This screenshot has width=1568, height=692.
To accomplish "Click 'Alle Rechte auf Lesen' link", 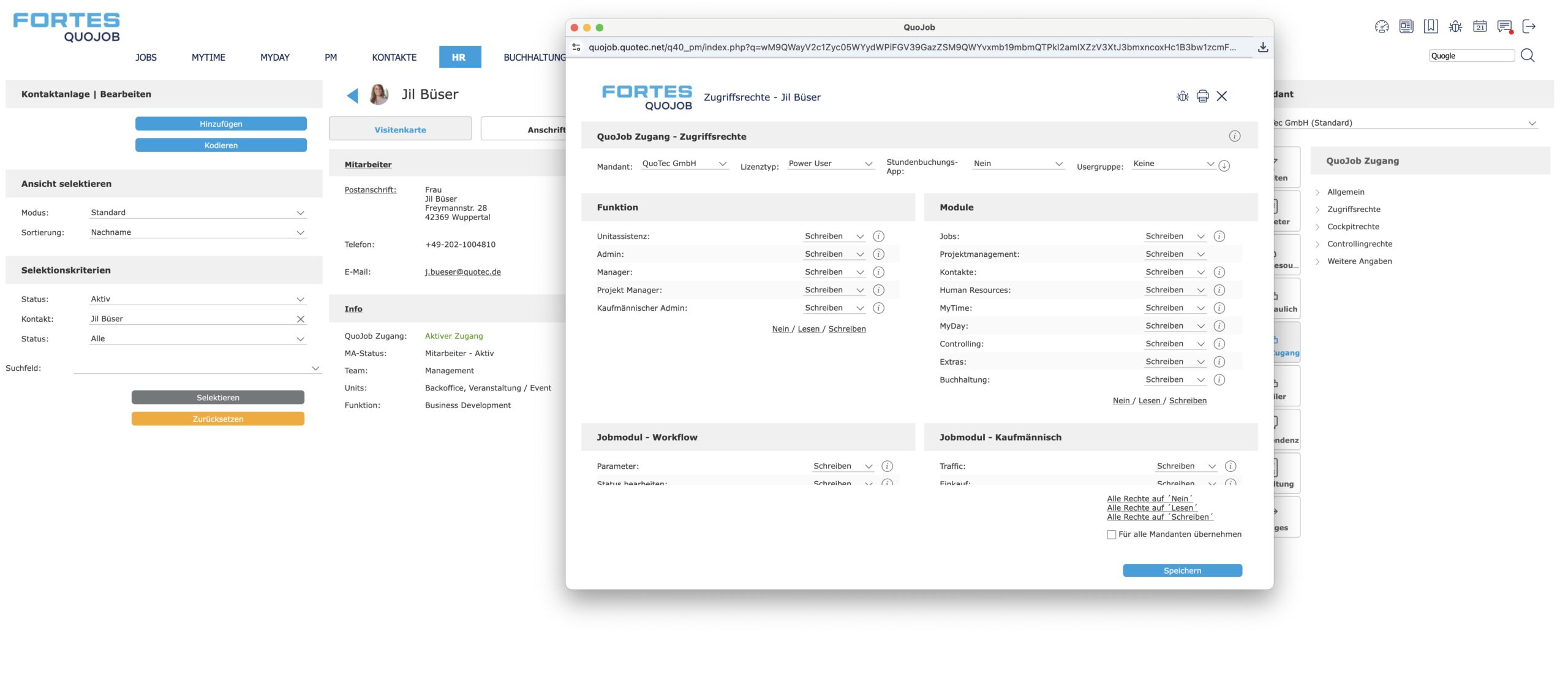I will (x=1151, y=508).
